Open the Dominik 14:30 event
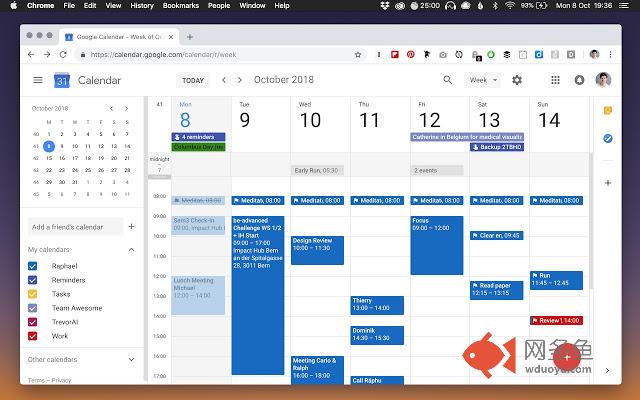 (377, 335)
